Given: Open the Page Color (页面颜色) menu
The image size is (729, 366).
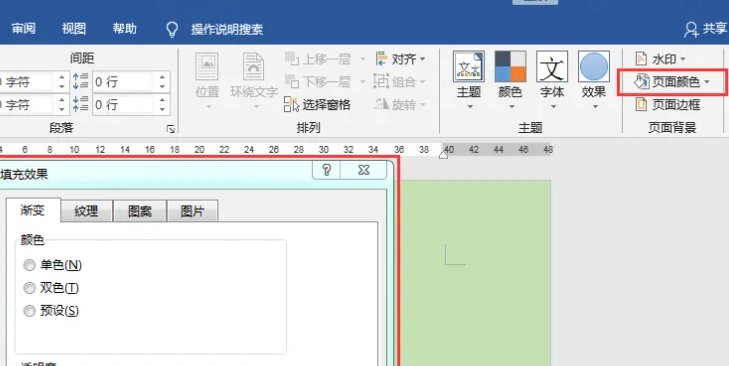Looking at the screenshot, I should [672, 82].
